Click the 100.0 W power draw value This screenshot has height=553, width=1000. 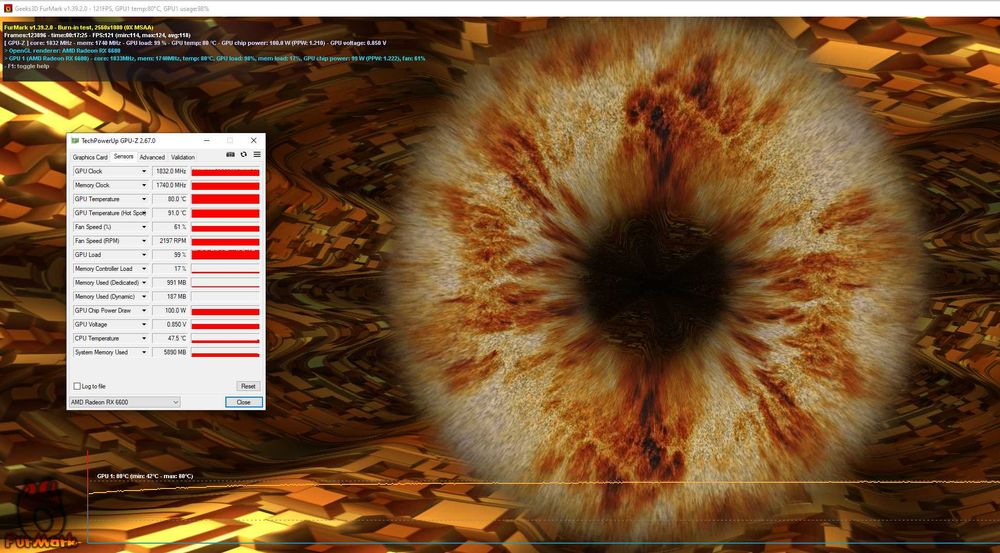pos(170,311)
